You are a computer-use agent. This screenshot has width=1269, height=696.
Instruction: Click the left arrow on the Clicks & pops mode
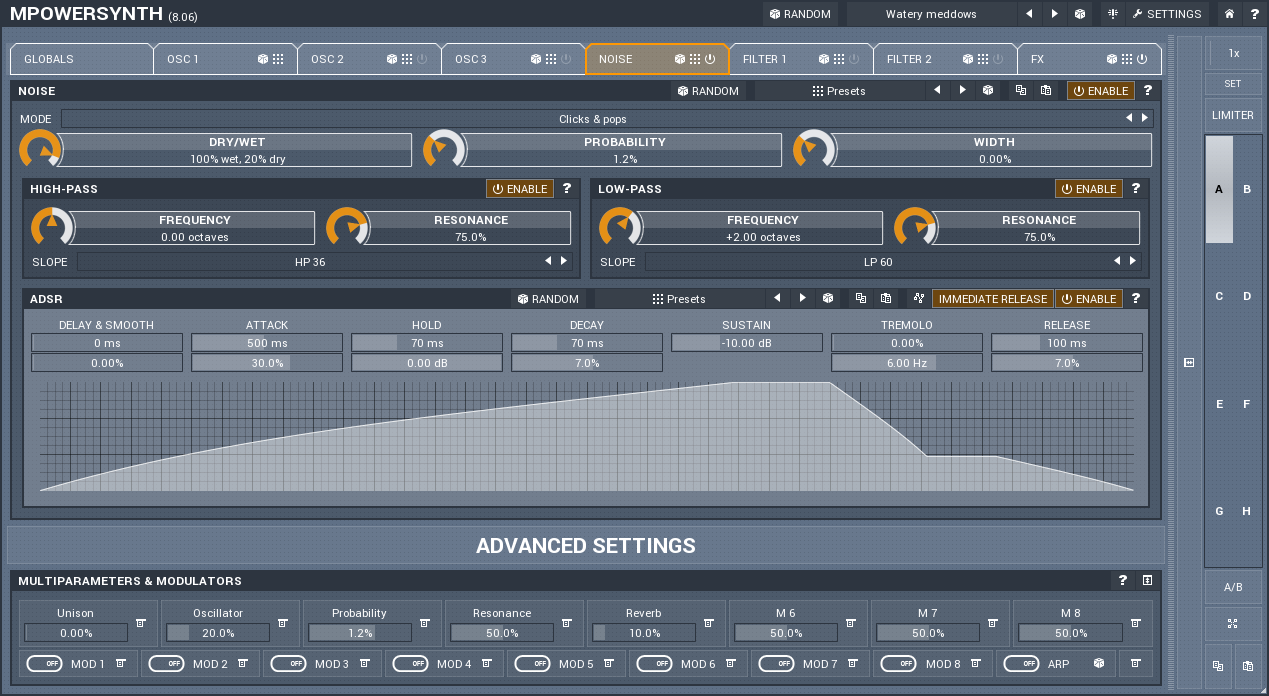1128,118
